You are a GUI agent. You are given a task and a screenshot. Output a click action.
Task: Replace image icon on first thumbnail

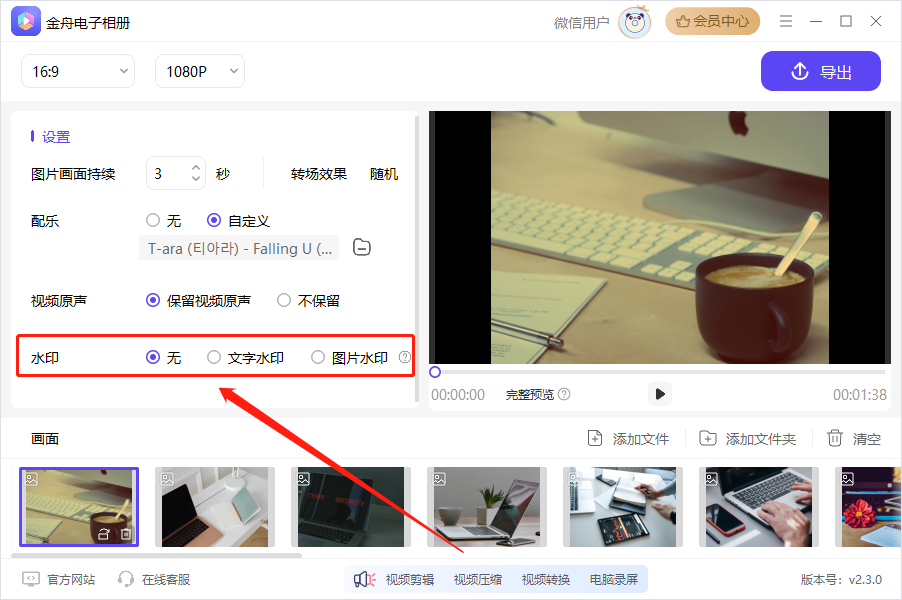pos(104,534)
